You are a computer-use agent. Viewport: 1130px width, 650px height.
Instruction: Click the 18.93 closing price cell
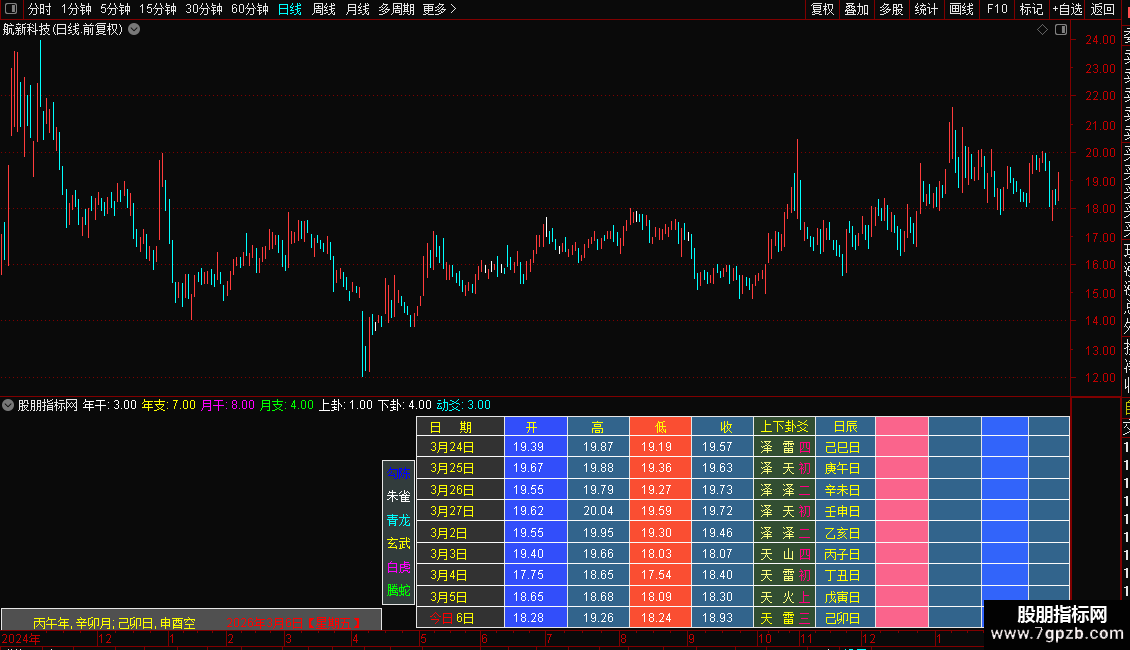pyautogui.click(x=722, y=618)
